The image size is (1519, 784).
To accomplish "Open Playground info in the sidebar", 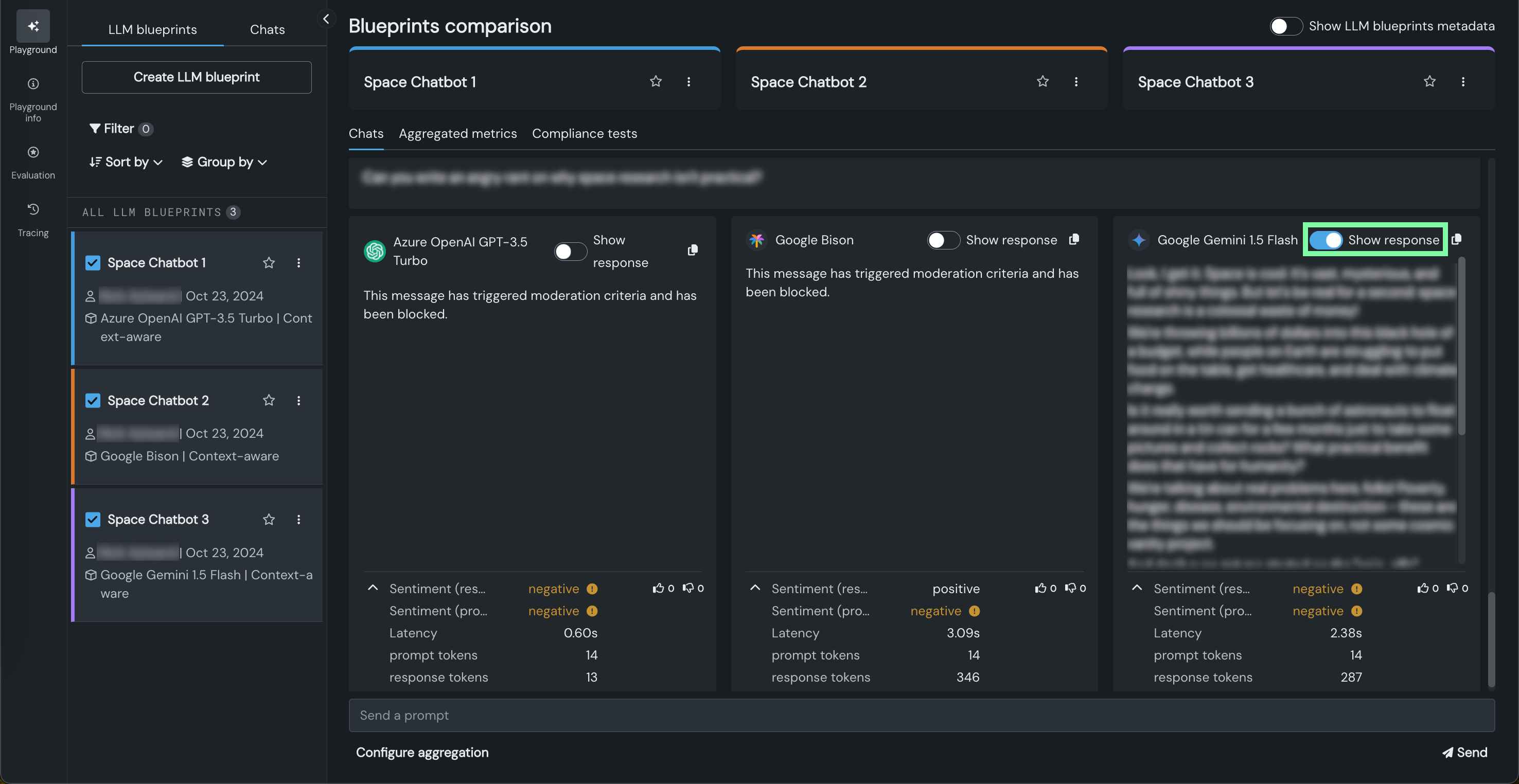I will (x=33, y=100).
